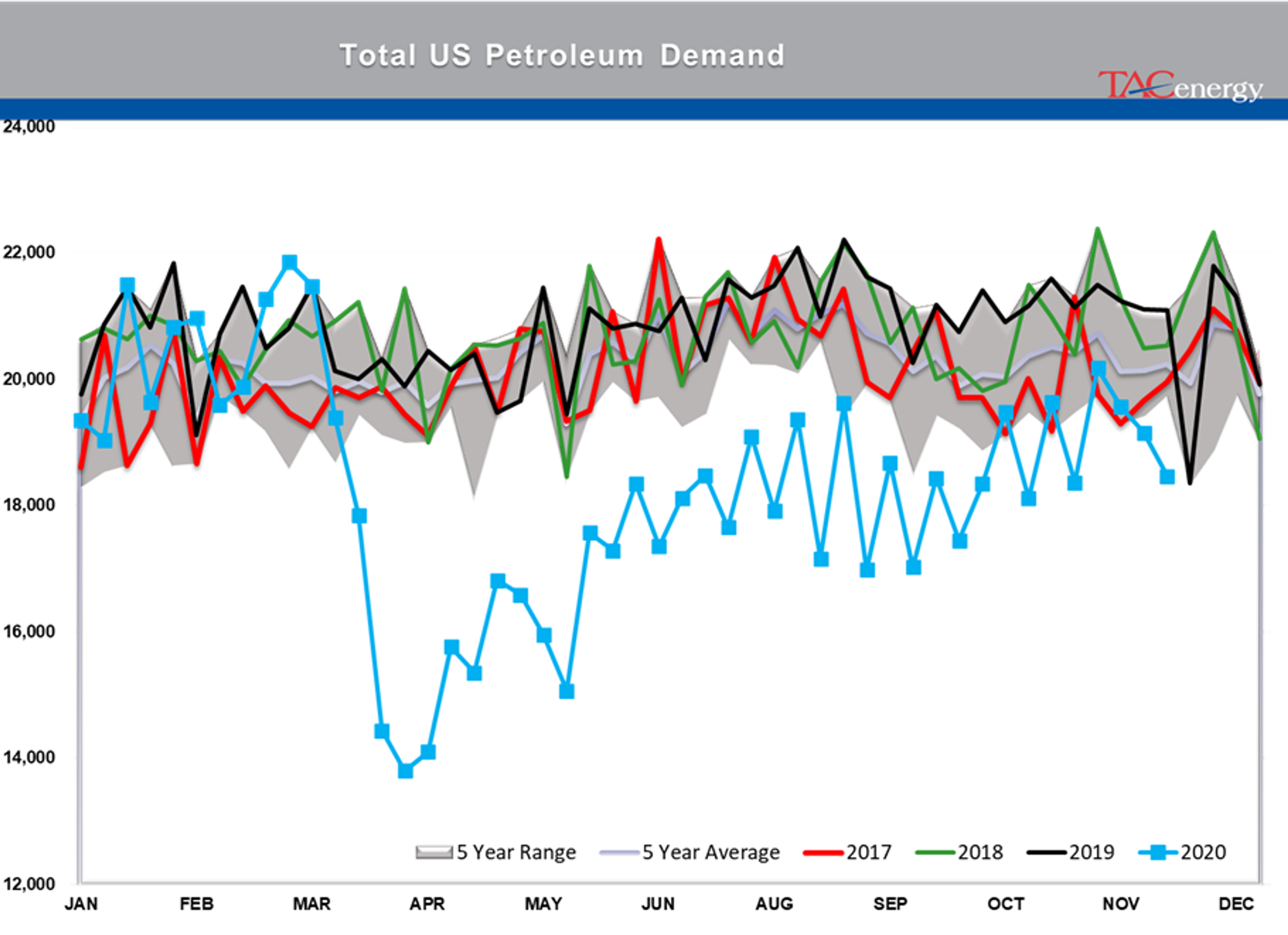The width and height of the screenshot is (1288, 935).
Task: Click the 2019 legend label
Action: click(x=1092, y=852)
